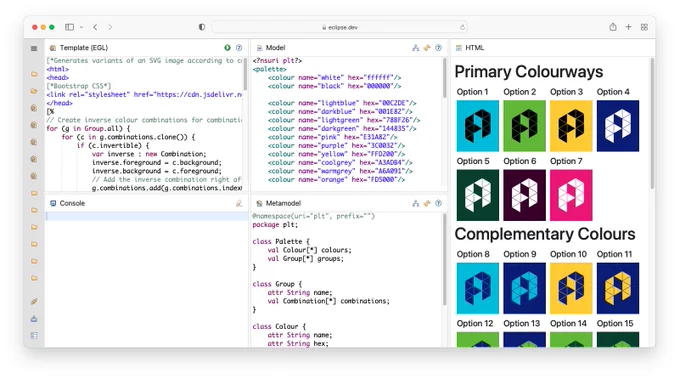Open help for the Model panel
The image size is (680, 379).
(438, 48)
